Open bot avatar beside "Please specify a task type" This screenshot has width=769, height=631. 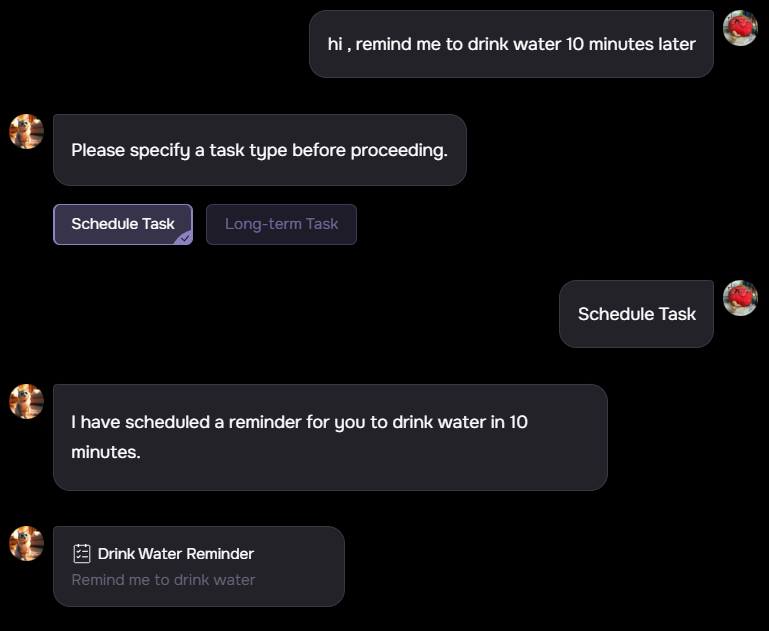click(x=26, y=131)
